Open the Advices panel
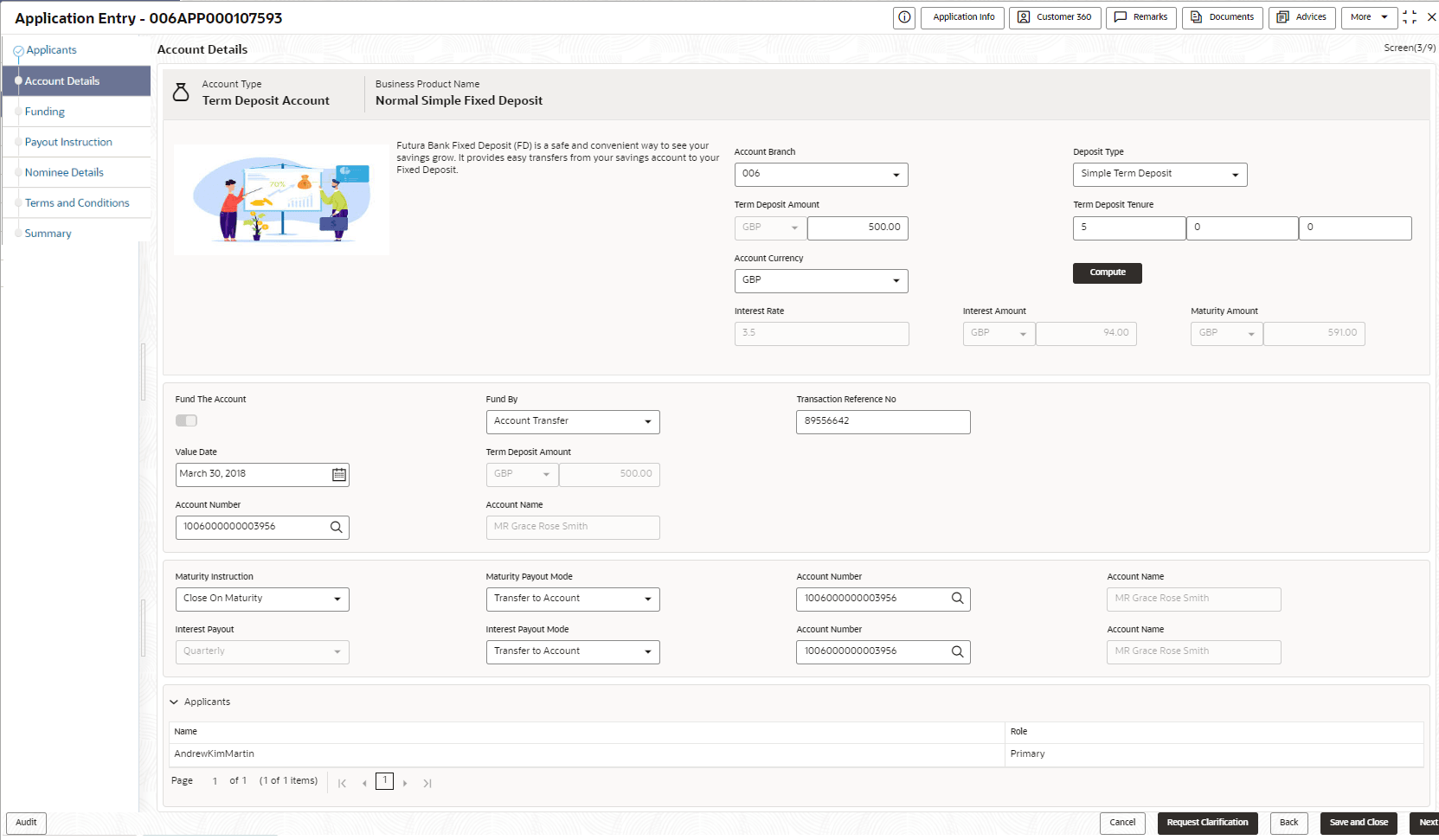The width and height of the screenshot is (1439, 840). [1302, 17]
